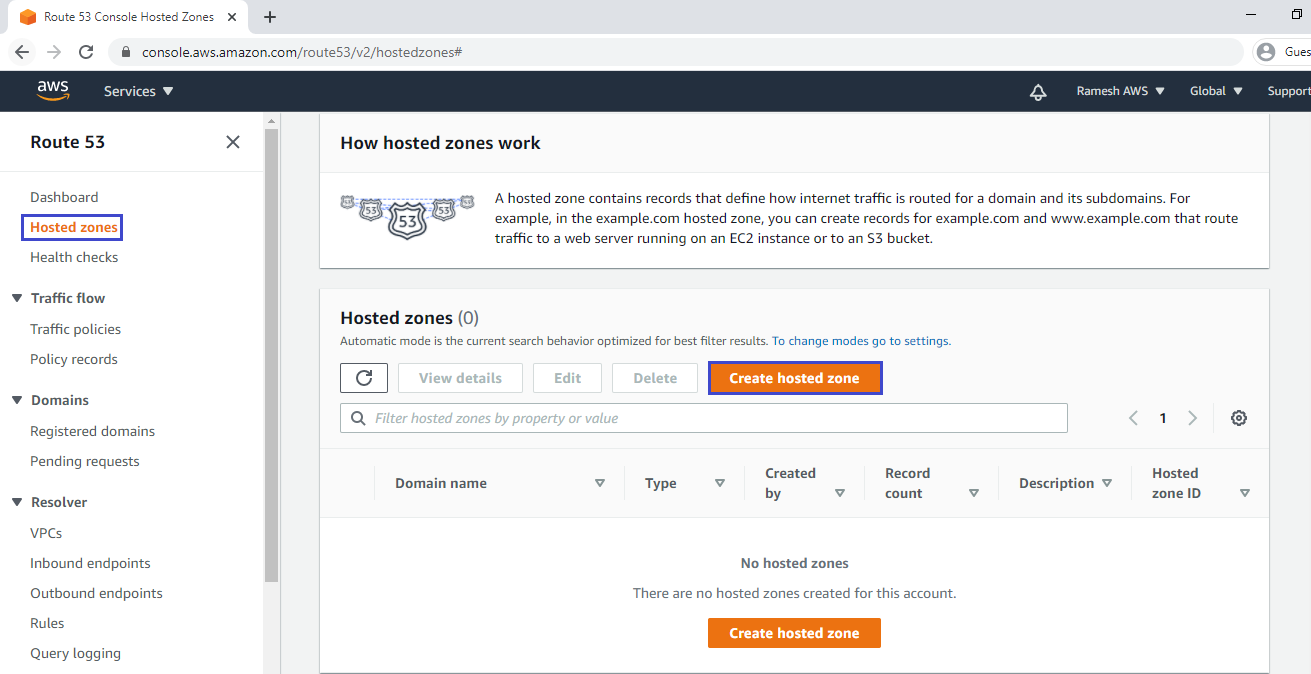The image size is (1311, 674).
Task: Close the Route 53 navigation panel
Action: pos(233,142)
